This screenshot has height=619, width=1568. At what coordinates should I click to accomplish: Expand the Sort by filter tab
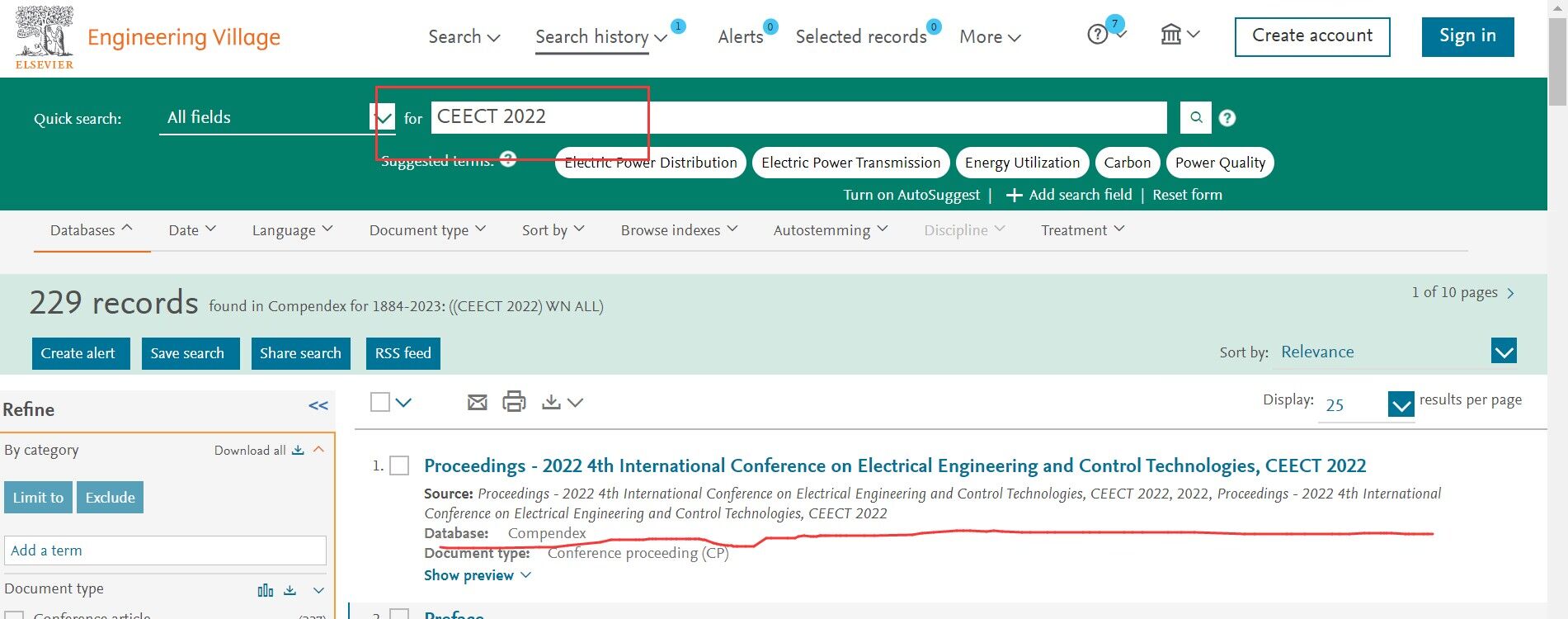553,230
